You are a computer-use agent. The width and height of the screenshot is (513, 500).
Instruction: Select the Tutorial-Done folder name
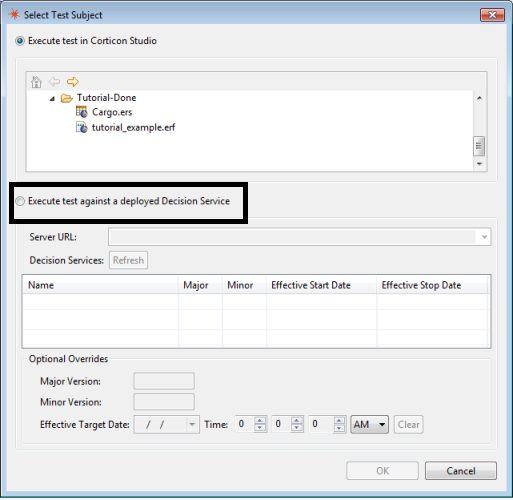(x=106, y=98)
